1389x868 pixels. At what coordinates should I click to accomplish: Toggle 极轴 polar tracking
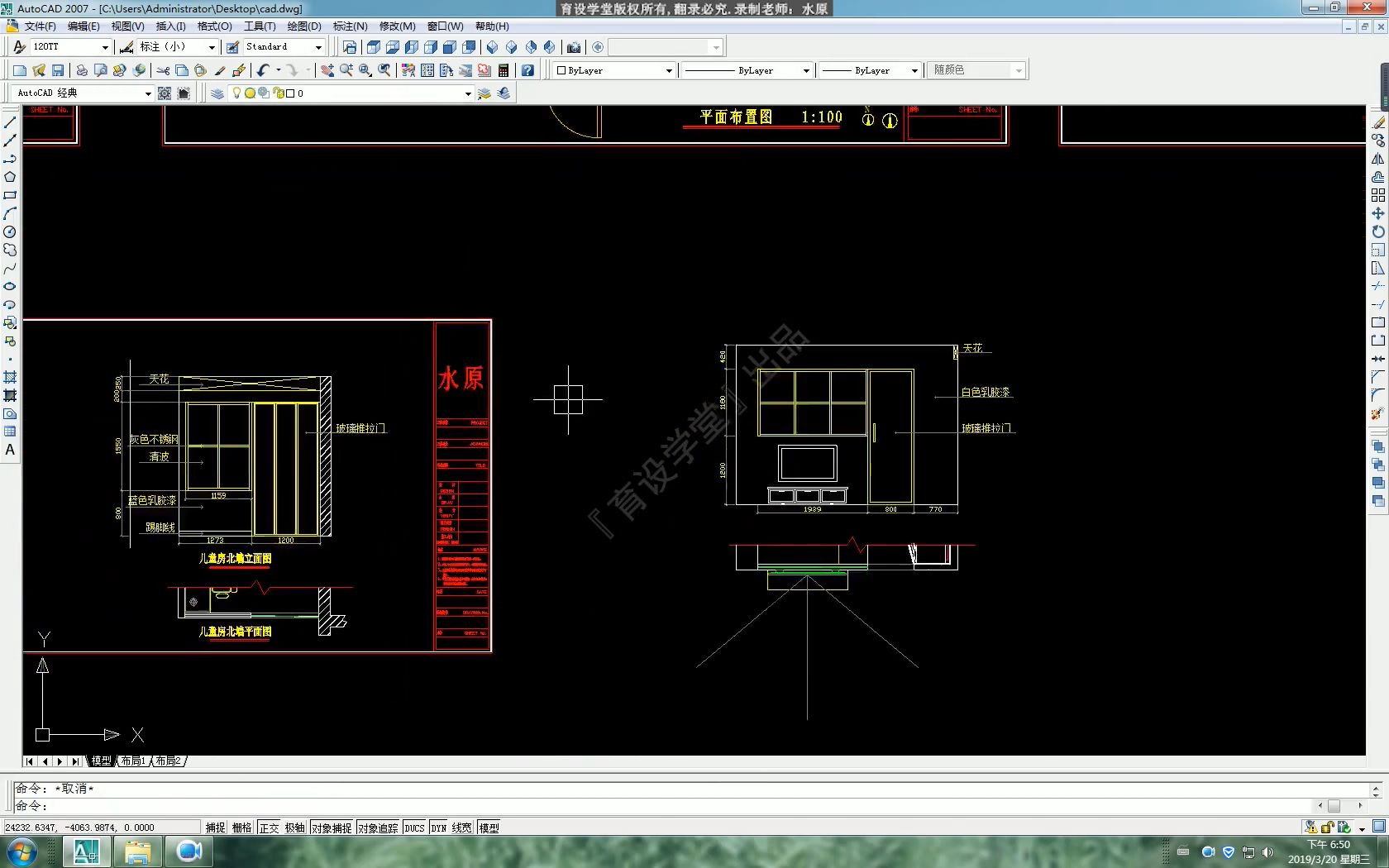tap(295, 827)
